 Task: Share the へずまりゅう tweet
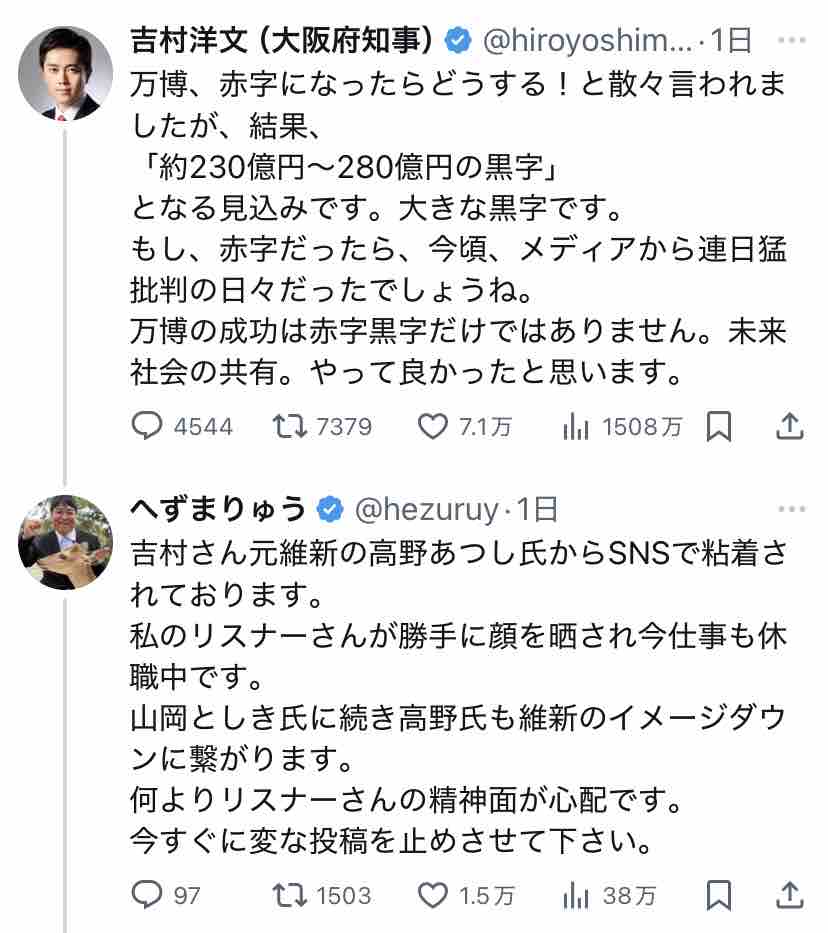790,895
